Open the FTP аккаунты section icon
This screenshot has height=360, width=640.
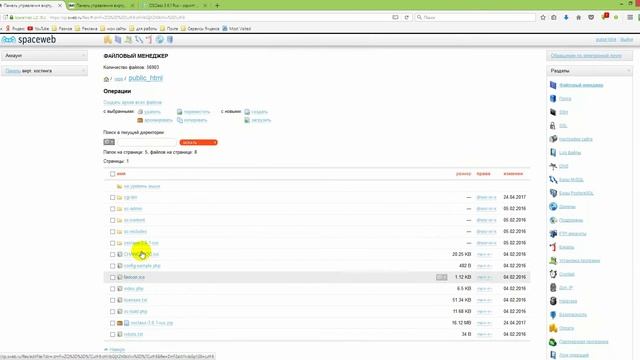(553, 233)
